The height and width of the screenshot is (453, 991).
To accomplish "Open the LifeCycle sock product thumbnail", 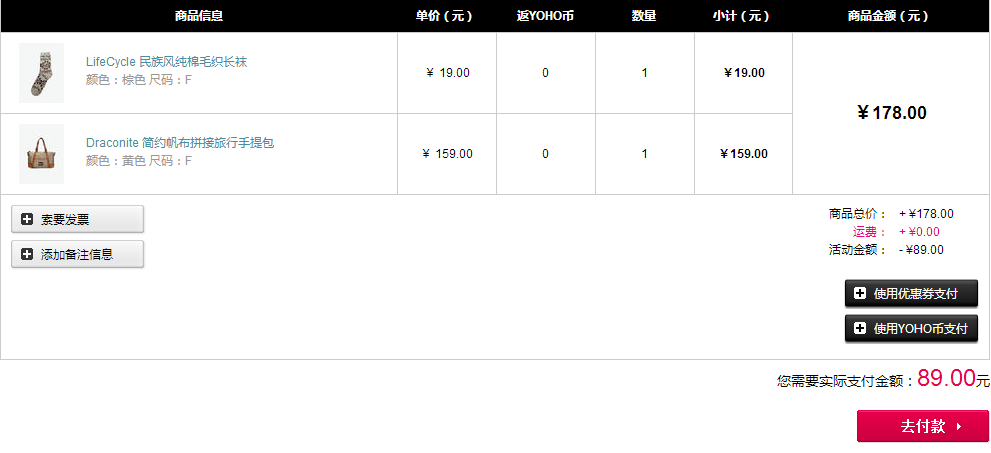I will (x=41, y=73).
